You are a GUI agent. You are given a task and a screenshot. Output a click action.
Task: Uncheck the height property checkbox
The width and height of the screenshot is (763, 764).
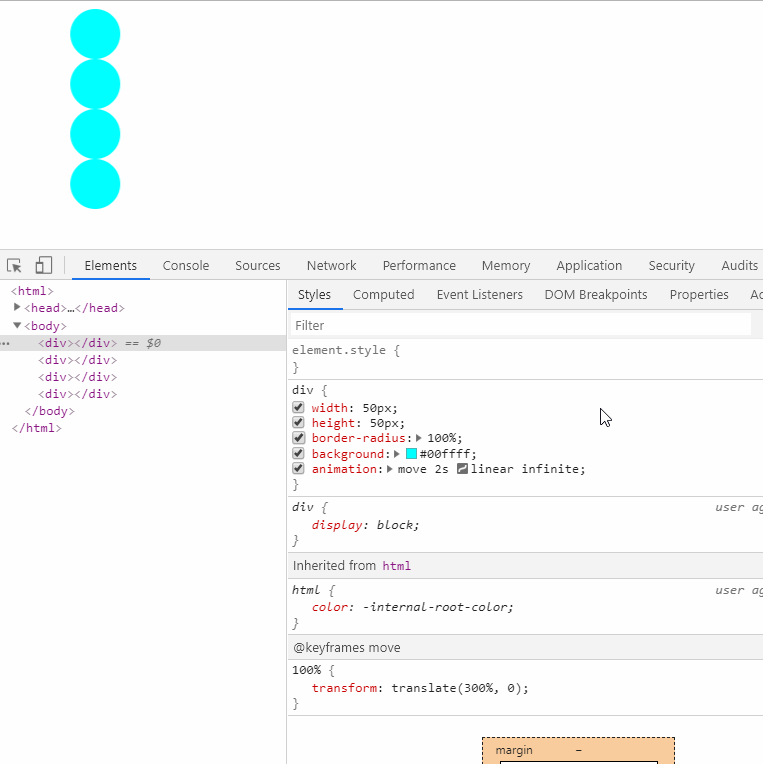coord(298,422)
